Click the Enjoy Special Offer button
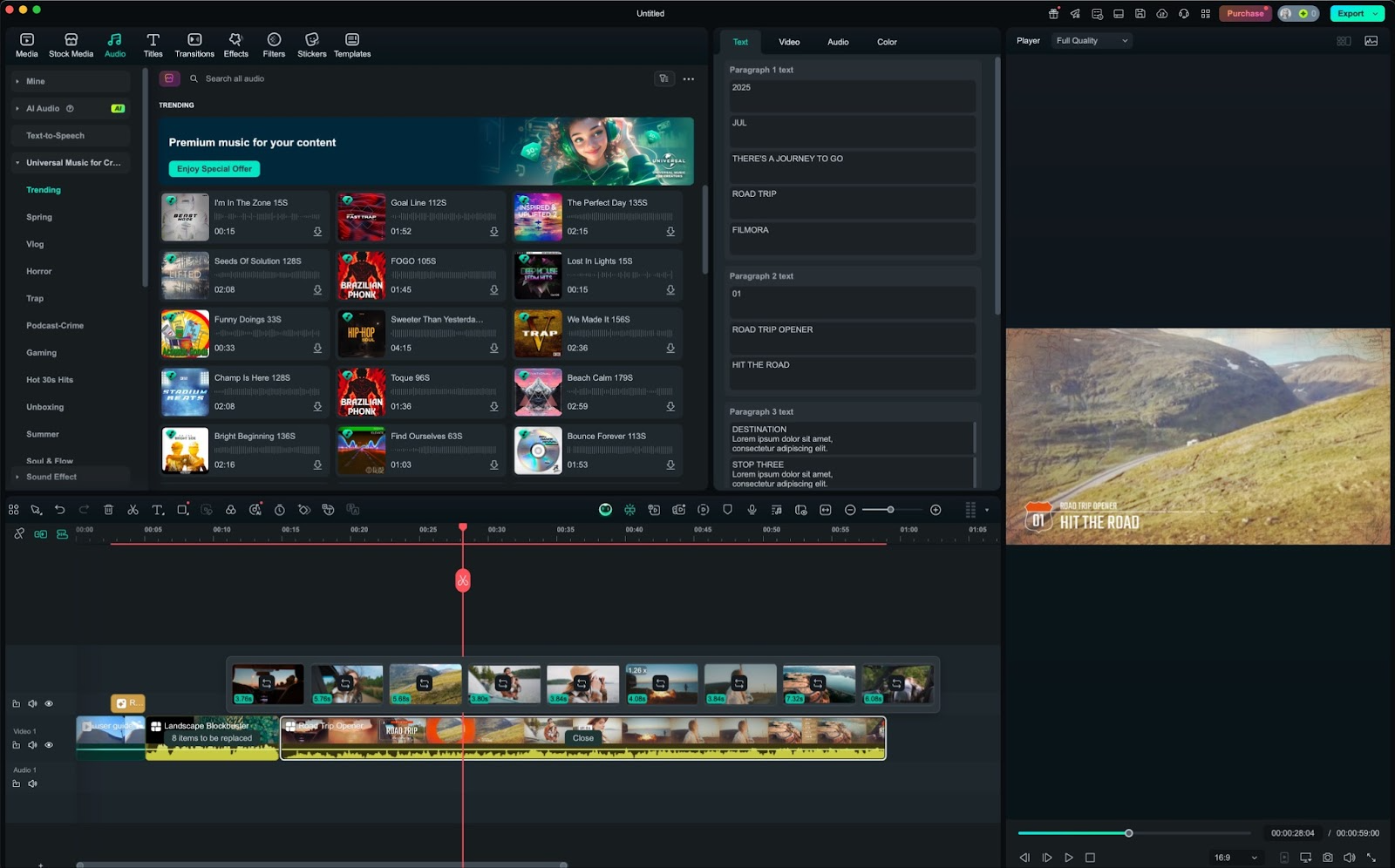1395x868 pixels. [x=214, y=168]
